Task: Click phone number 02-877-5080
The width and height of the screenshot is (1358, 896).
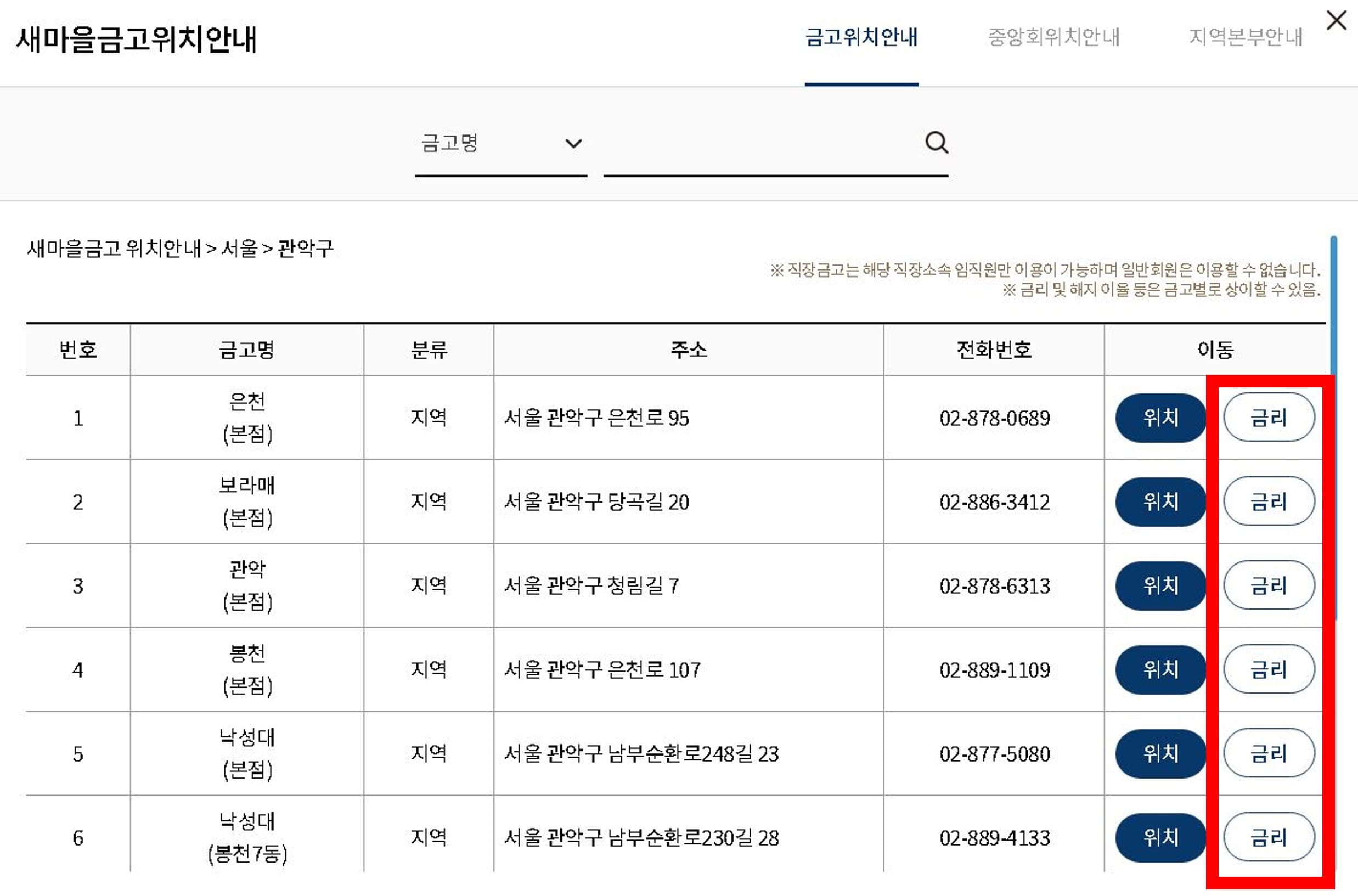Action: 995,754
